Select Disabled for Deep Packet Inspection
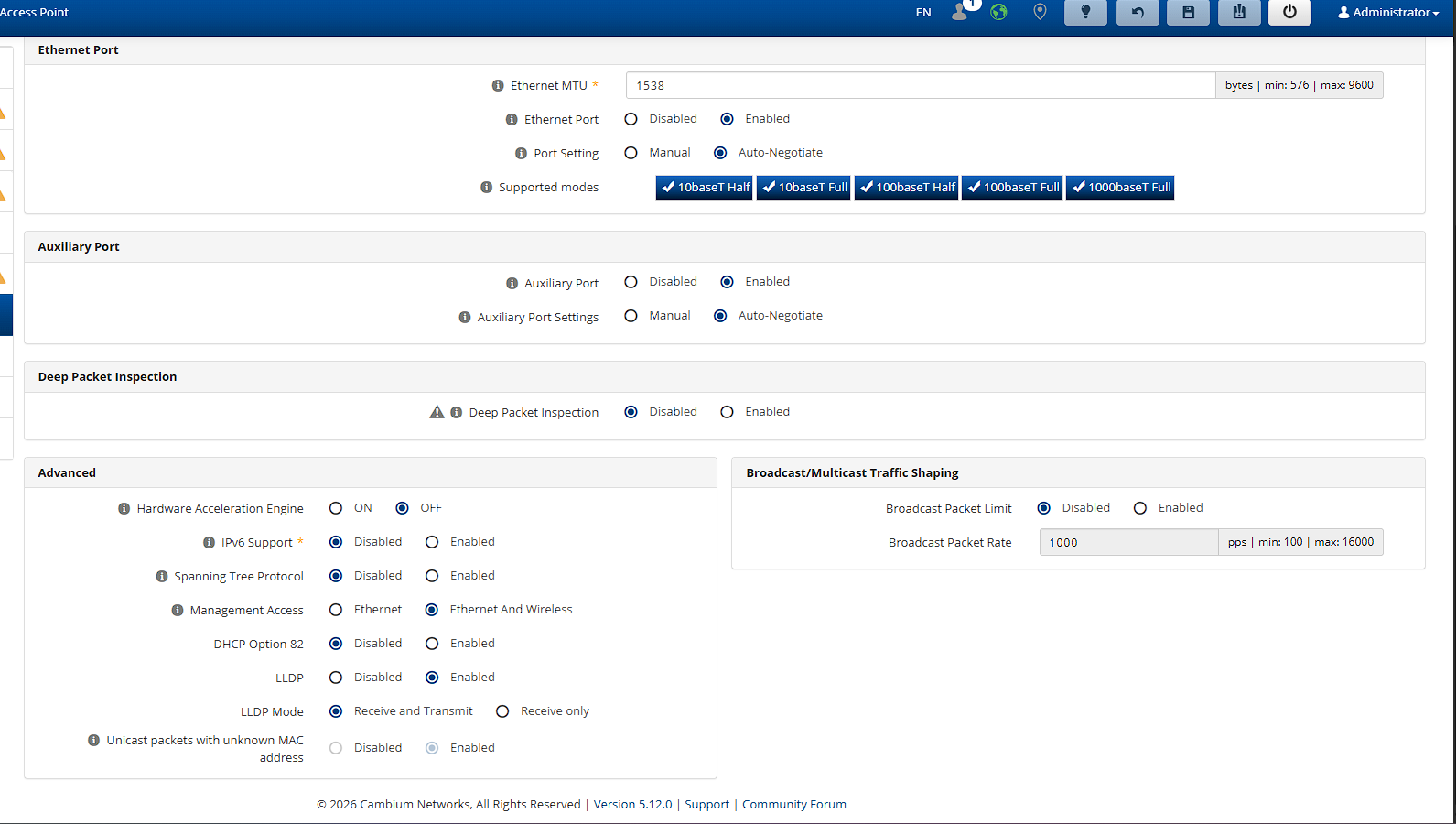The image size is (1456, 824). tap(631, 412)
